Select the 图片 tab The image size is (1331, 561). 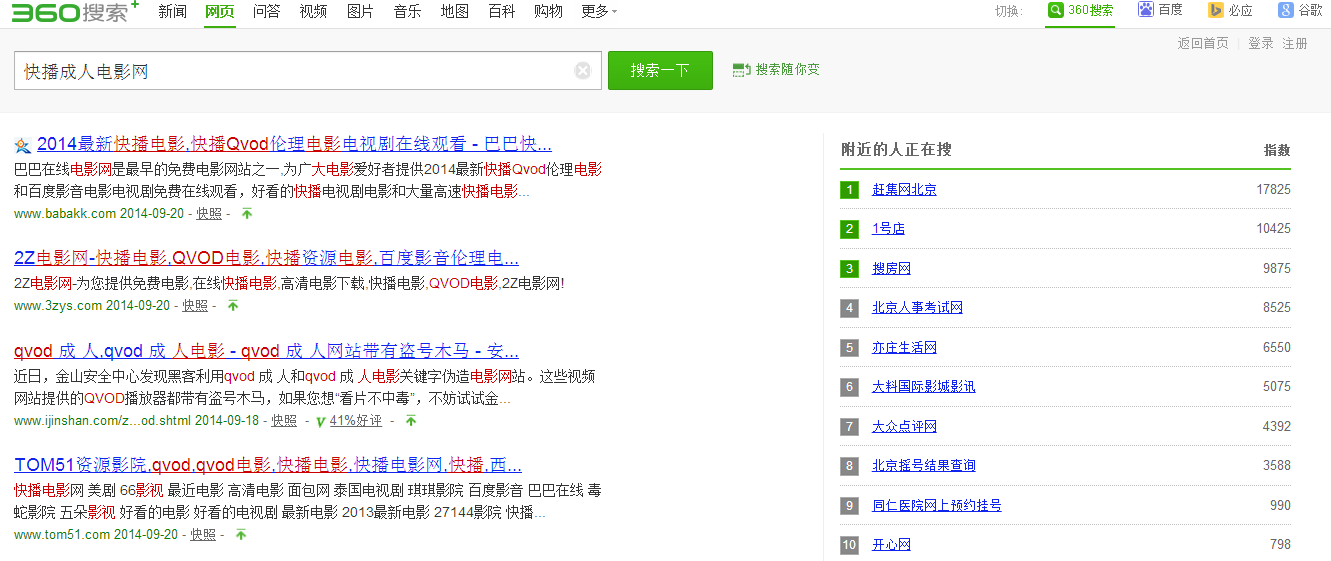pos(360,11)
